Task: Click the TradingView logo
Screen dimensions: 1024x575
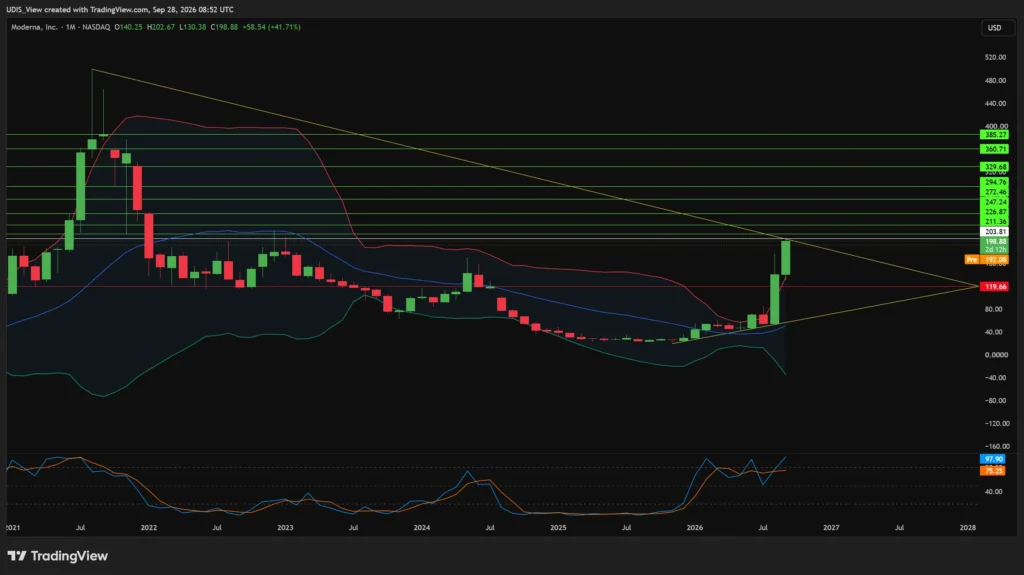Action: point(57,556)
